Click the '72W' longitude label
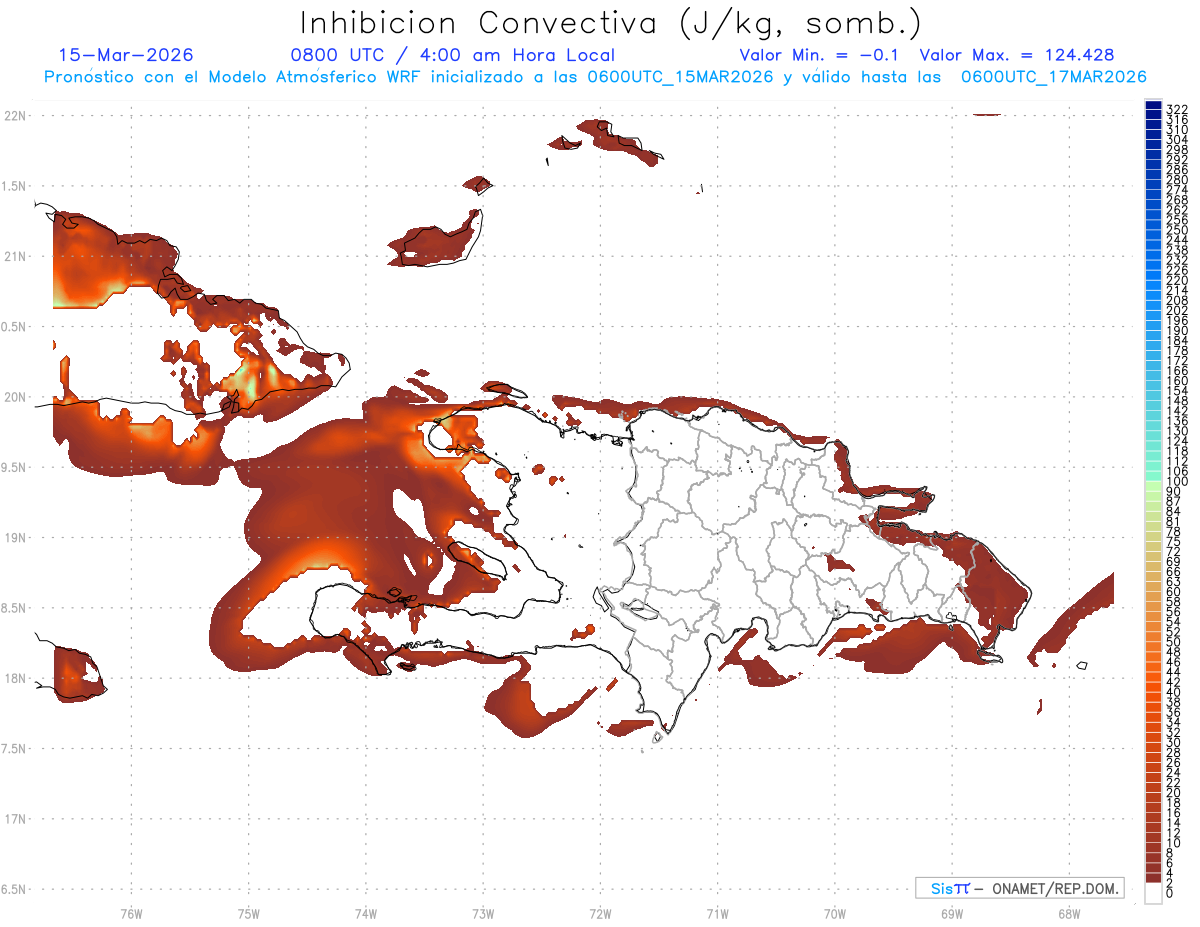1200x927 pixels. (x=600, y=912)
